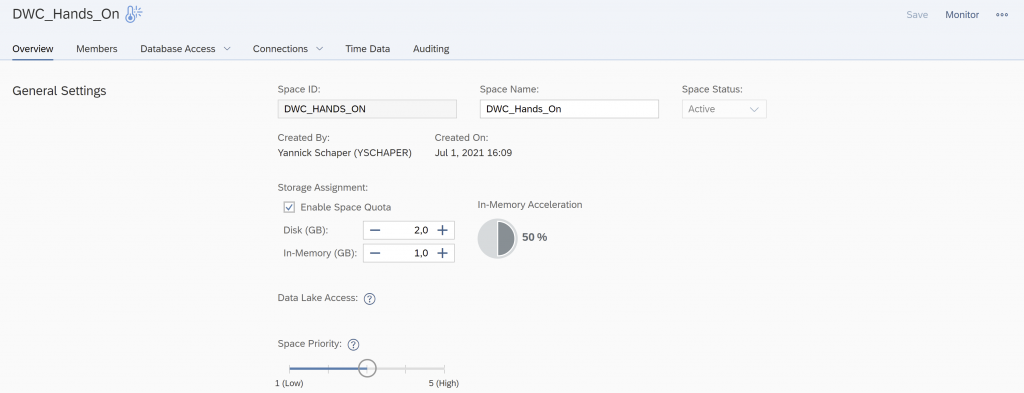The image size is (1024, 393).
Task: Expand the Database Access tab chevron
Action: 227,48
